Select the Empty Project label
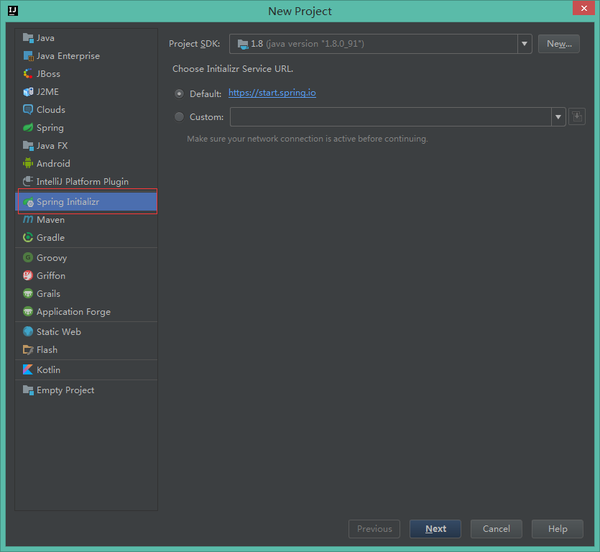Image resolution: width=600 pixels, height=552 pixels. point(65,390)
